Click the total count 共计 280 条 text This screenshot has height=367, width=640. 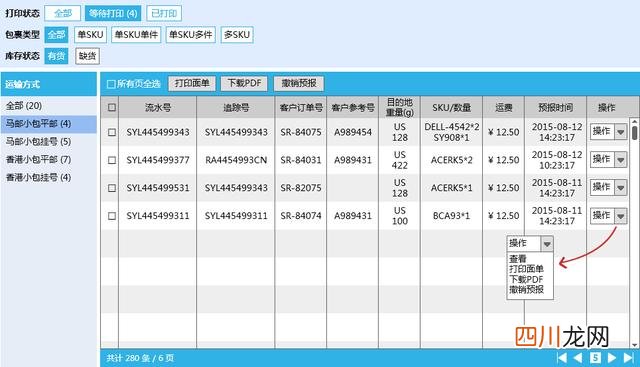click(128, 358)
